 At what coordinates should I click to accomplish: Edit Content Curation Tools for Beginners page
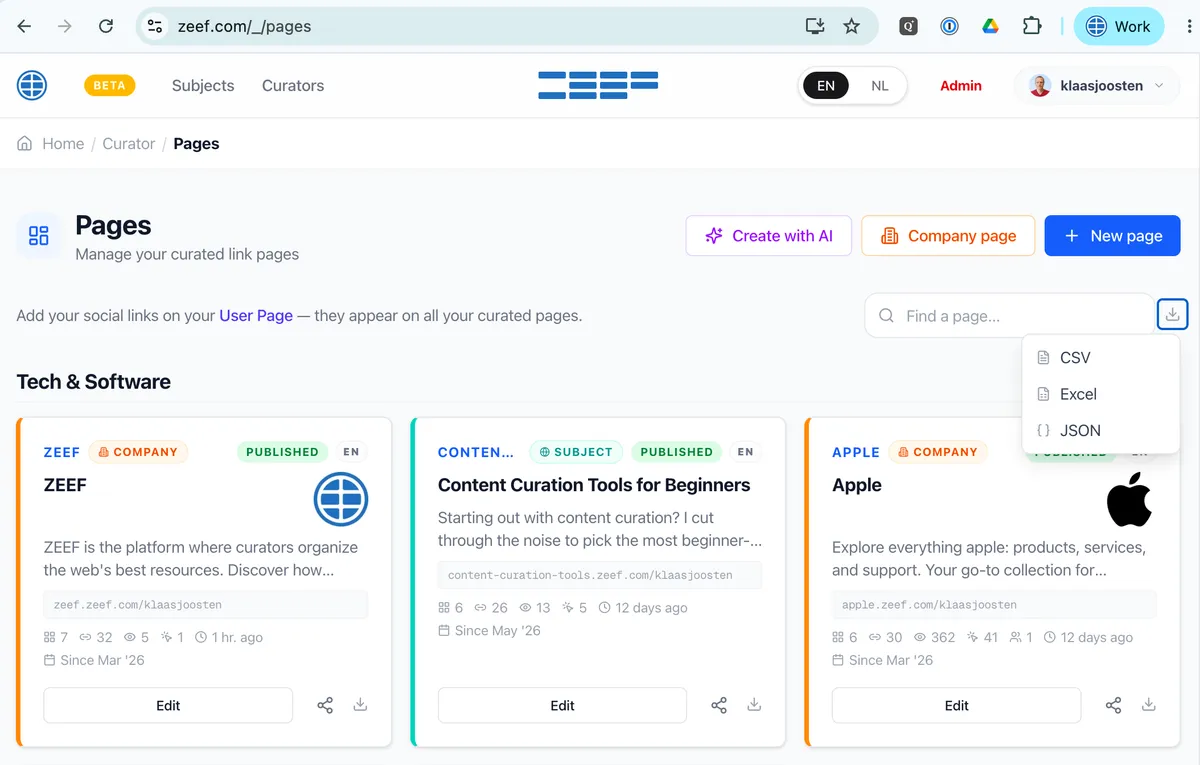tap(562, 706)
